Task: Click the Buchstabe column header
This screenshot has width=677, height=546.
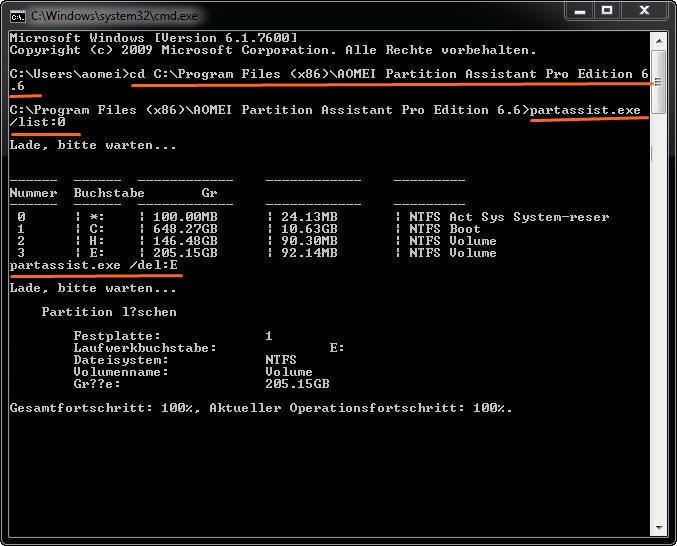Action: (109, 193)
